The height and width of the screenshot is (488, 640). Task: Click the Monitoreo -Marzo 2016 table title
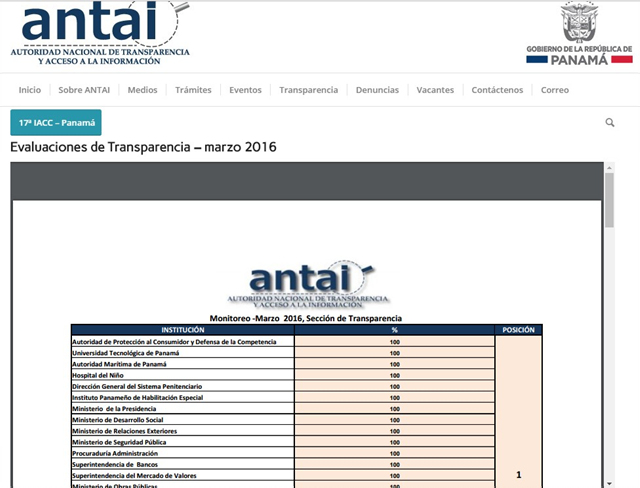[x=306, y=318]
